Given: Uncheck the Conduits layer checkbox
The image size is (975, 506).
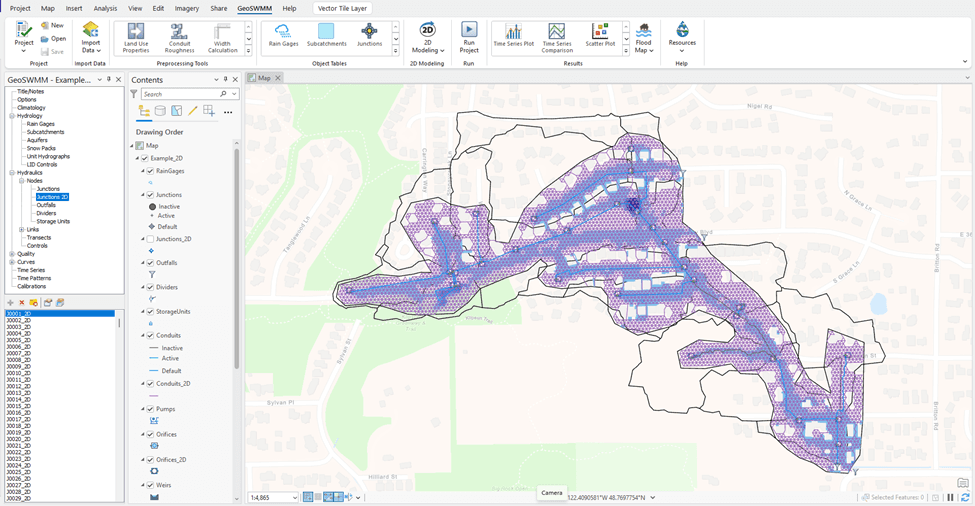Looking at the screenshot, I should (150, 335).
